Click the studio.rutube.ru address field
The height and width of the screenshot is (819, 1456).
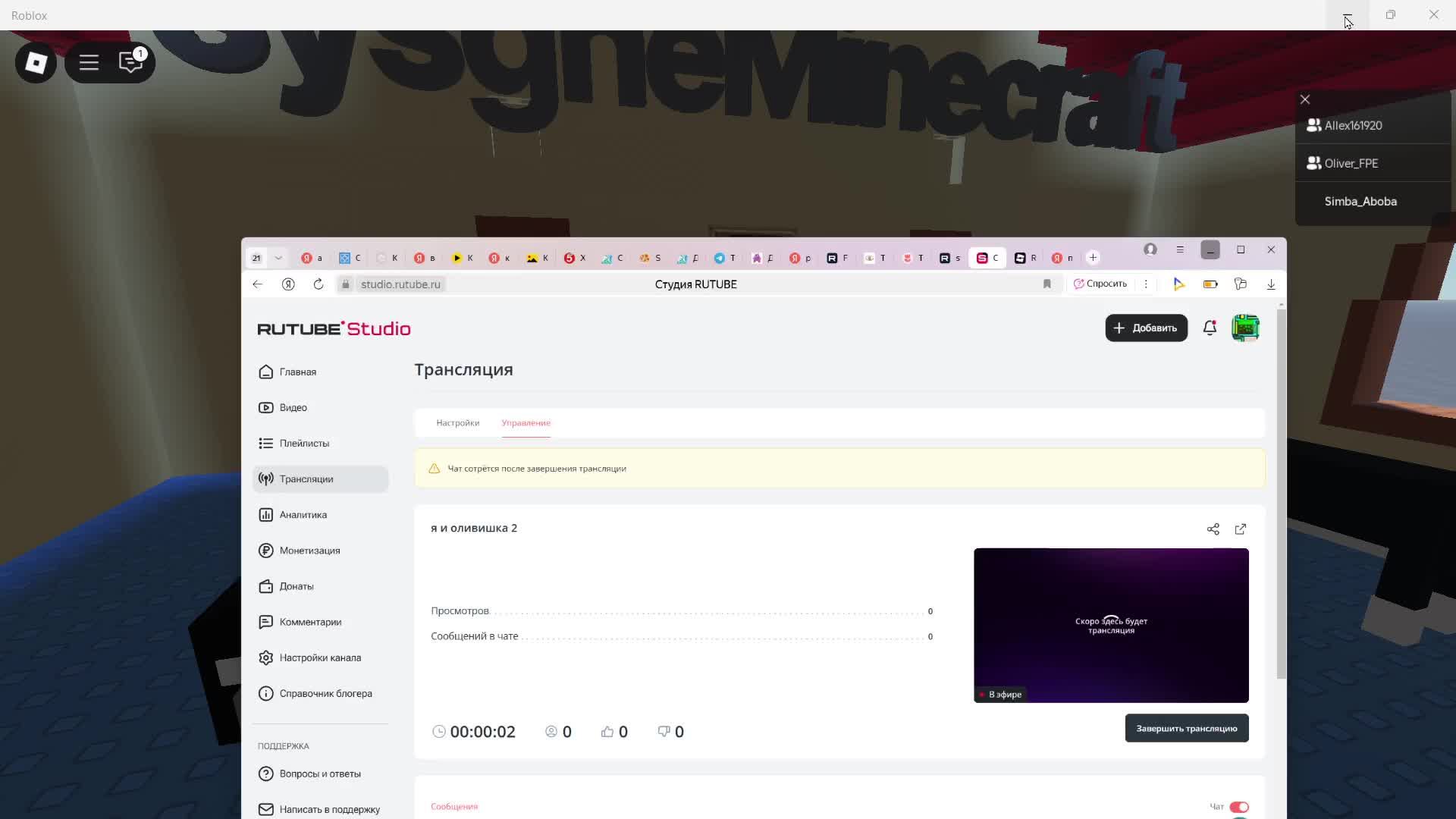[400, 284]
